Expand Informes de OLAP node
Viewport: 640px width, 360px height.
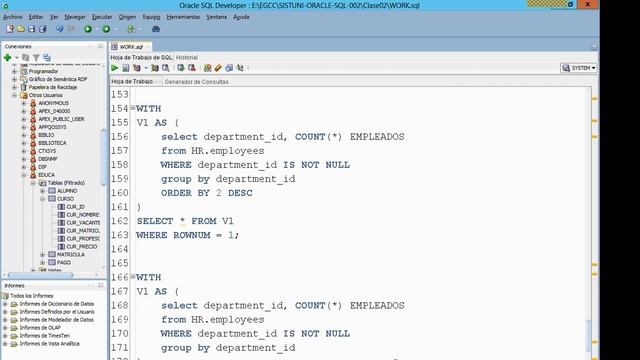click(5, 328)
